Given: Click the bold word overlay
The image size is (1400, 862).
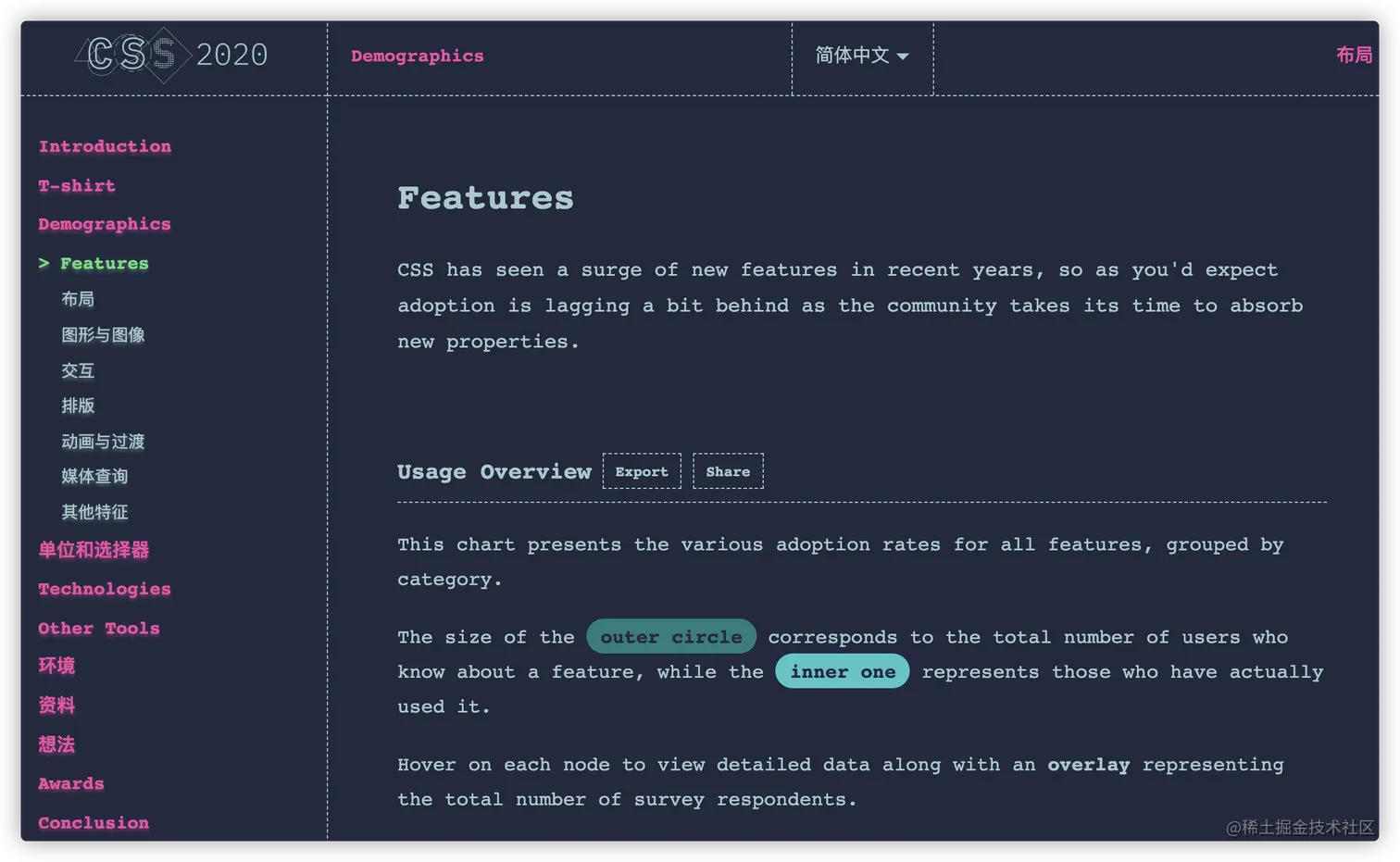Looking at the screenshot, I should pos(1089,765).
